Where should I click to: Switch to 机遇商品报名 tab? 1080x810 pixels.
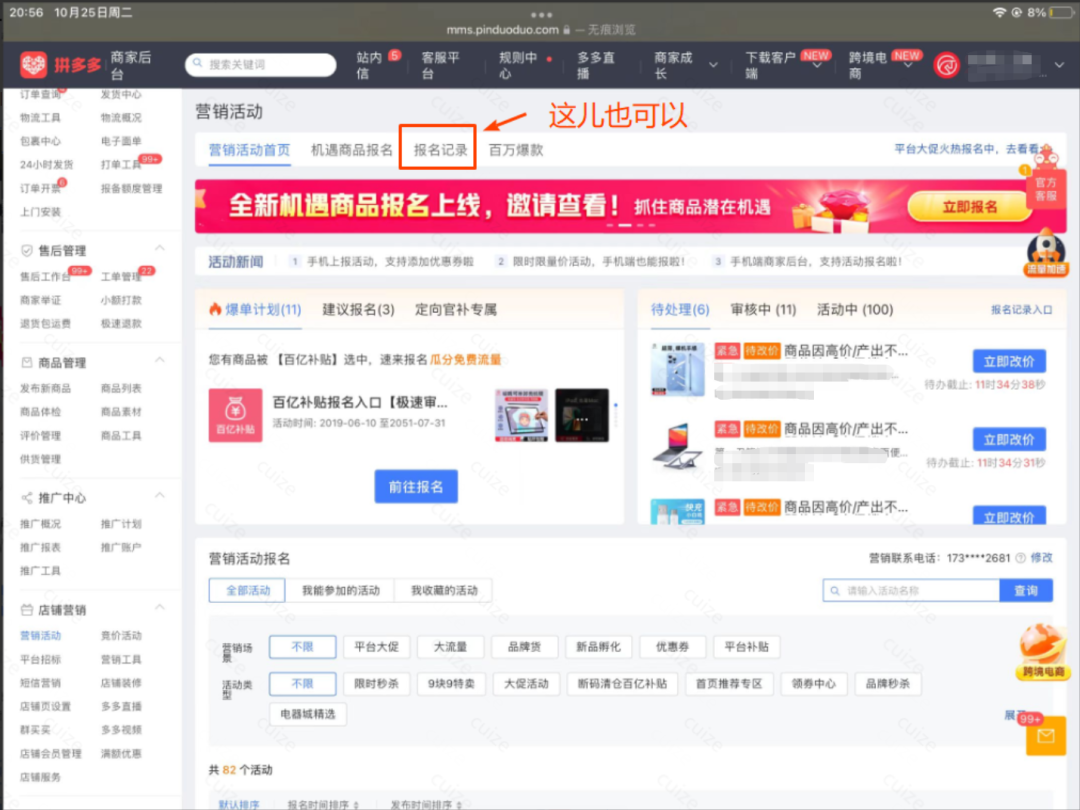pyautogui.click(x=351, y=149)
